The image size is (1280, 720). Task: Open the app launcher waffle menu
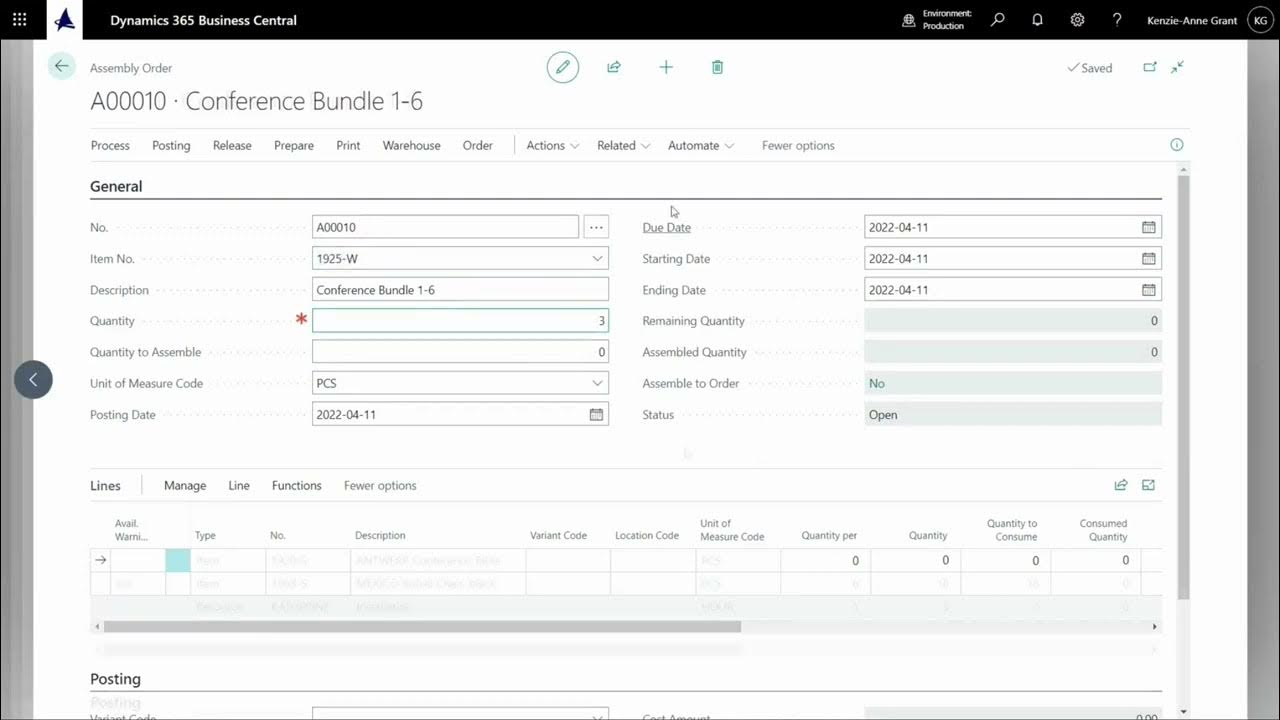20,20
